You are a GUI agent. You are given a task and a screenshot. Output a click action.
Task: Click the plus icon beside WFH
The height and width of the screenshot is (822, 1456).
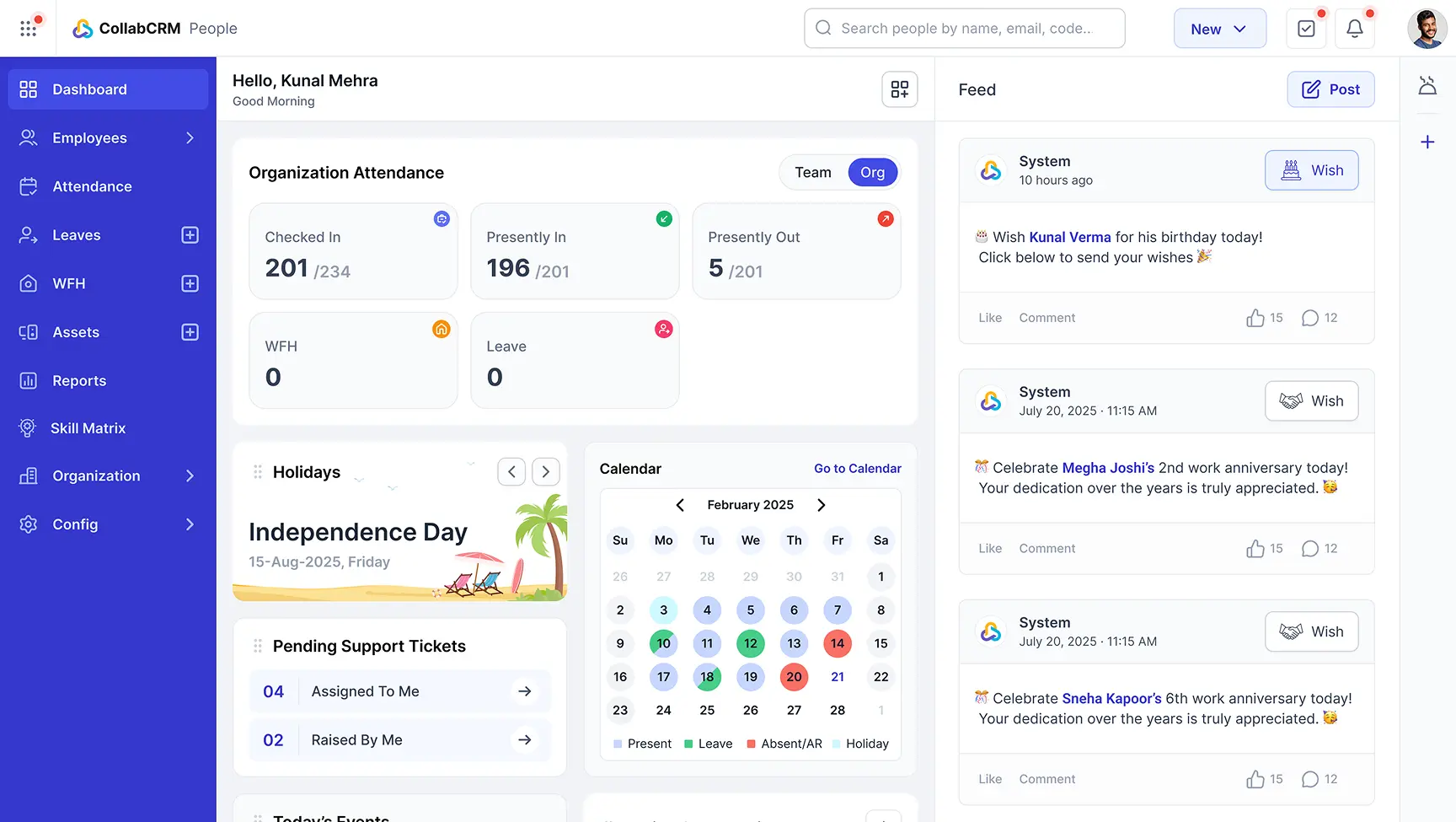point(190,283)
